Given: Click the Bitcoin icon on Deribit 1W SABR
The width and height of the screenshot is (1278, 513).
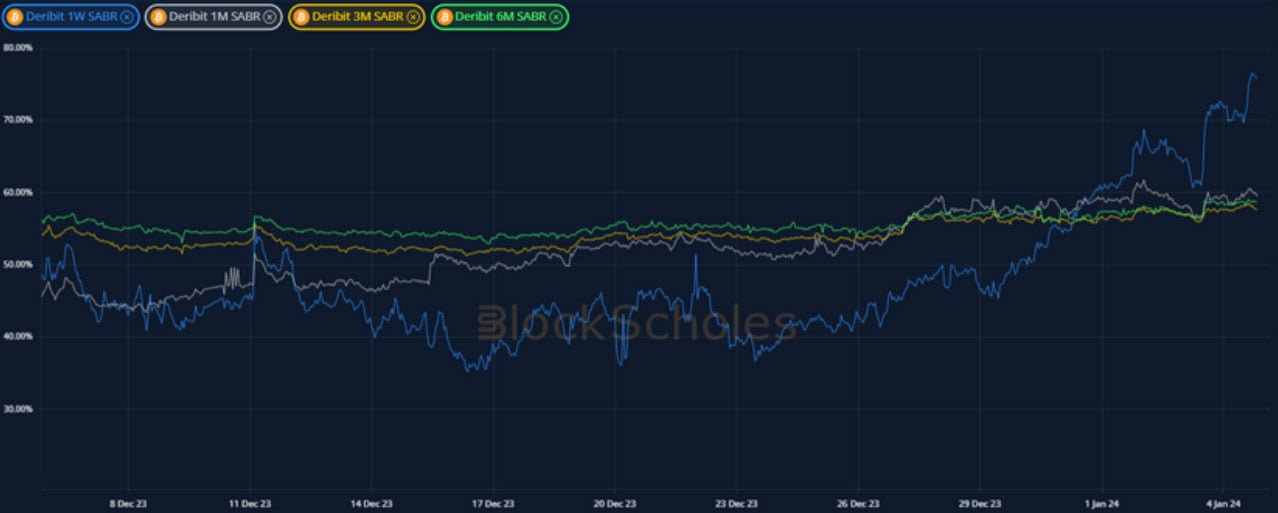Looking at the screenshot, I should coord(15,17).
